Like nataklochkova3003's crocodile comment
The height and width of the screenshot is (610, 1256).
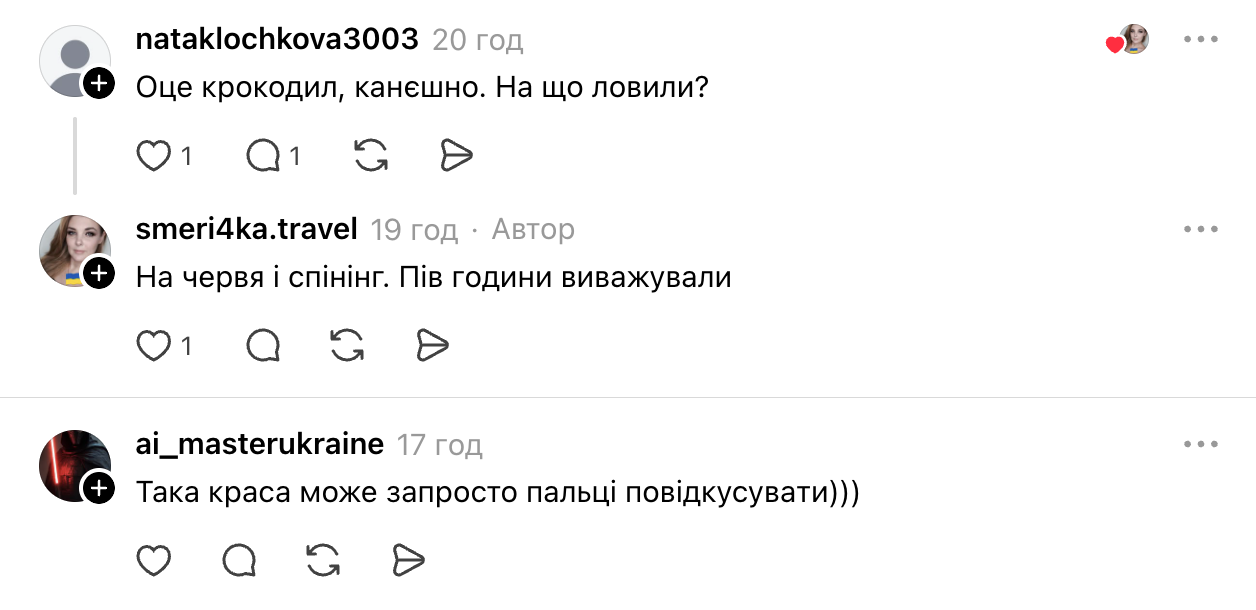click(154, 156)
